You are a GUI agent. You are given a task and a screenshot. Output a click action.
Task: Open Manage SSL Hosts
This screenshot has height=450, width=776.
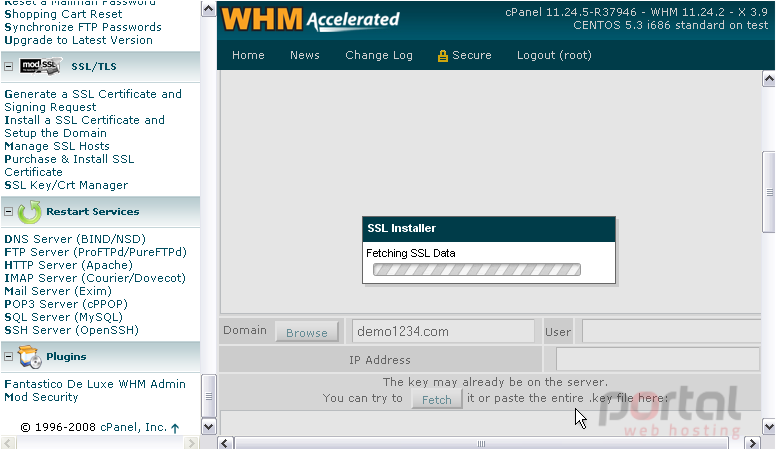coord(57,146)
